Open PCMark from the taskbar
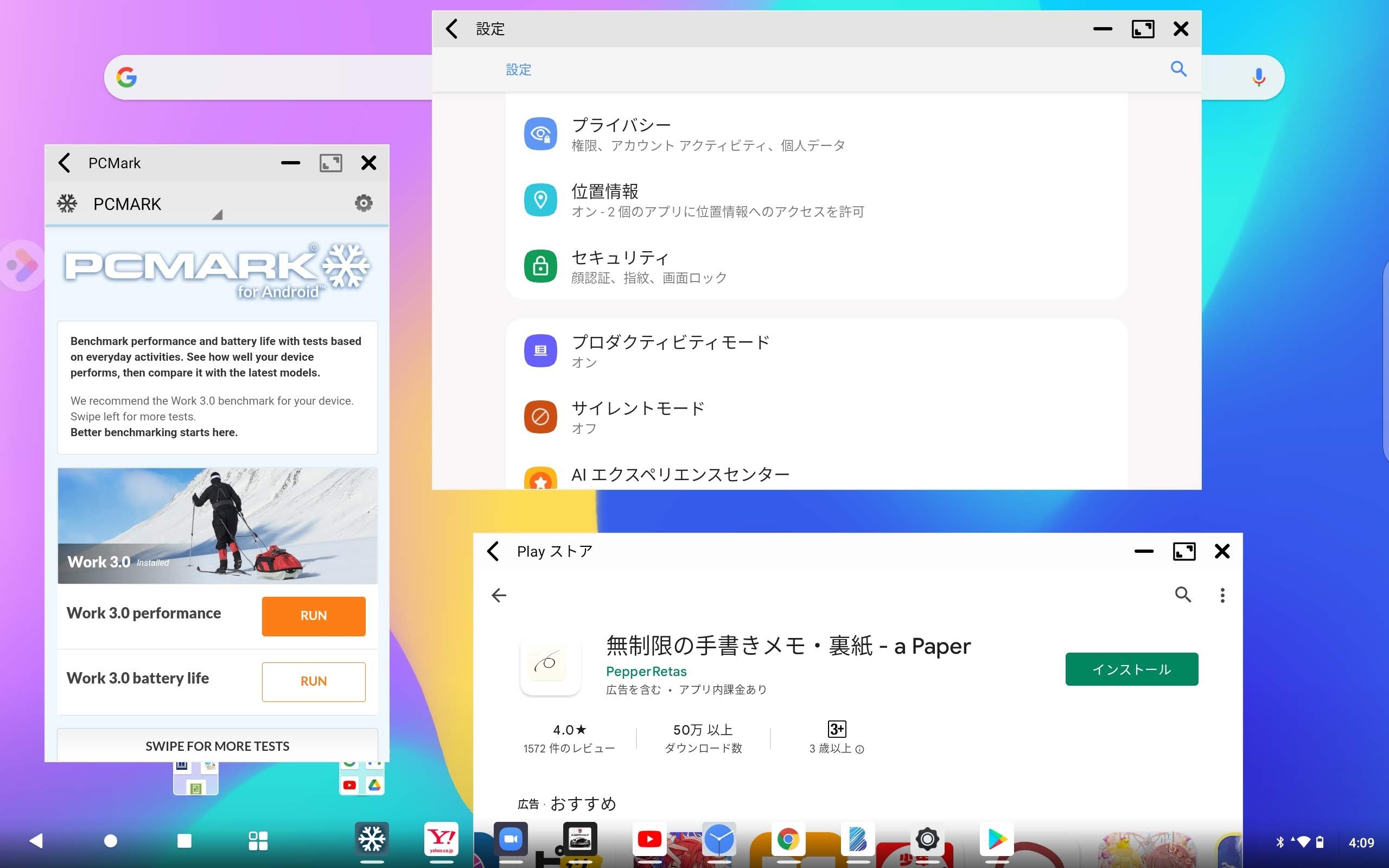 pyautogui.click(x=371, y=839)
